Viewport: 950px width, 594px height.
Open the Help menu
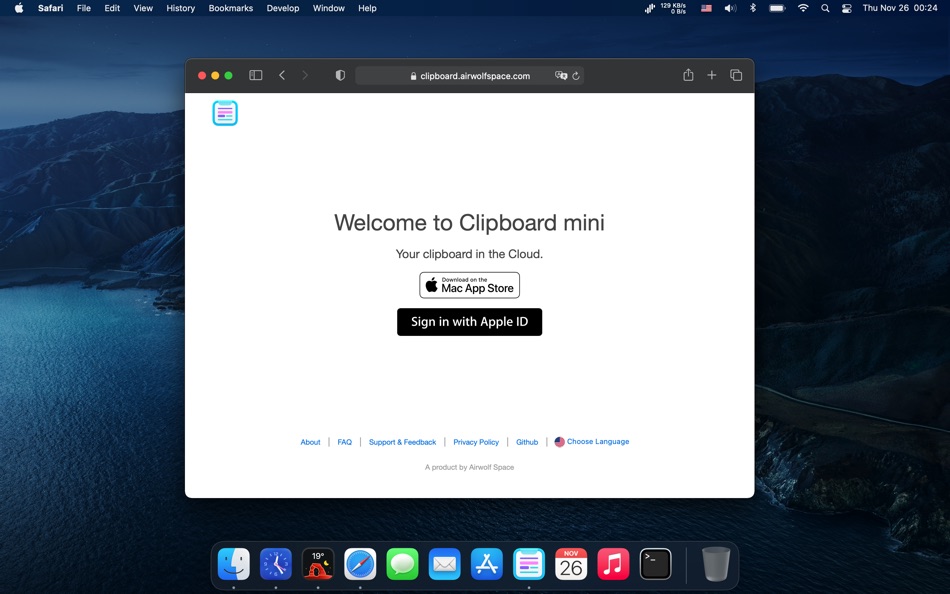pyautogui.click(x=367, y=8)
